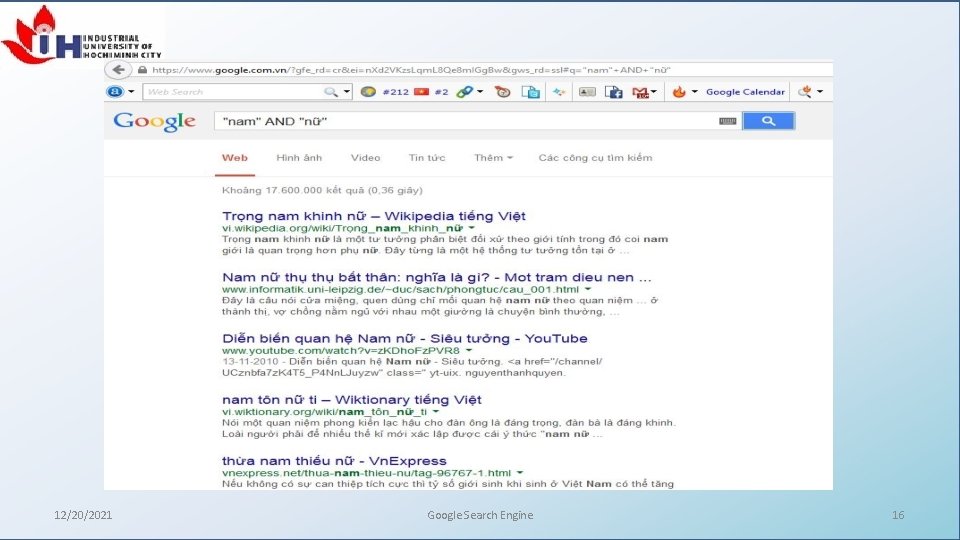
Task: Expand the Web Search engine dropdown arrow
Action: click(x=347, y=92)
